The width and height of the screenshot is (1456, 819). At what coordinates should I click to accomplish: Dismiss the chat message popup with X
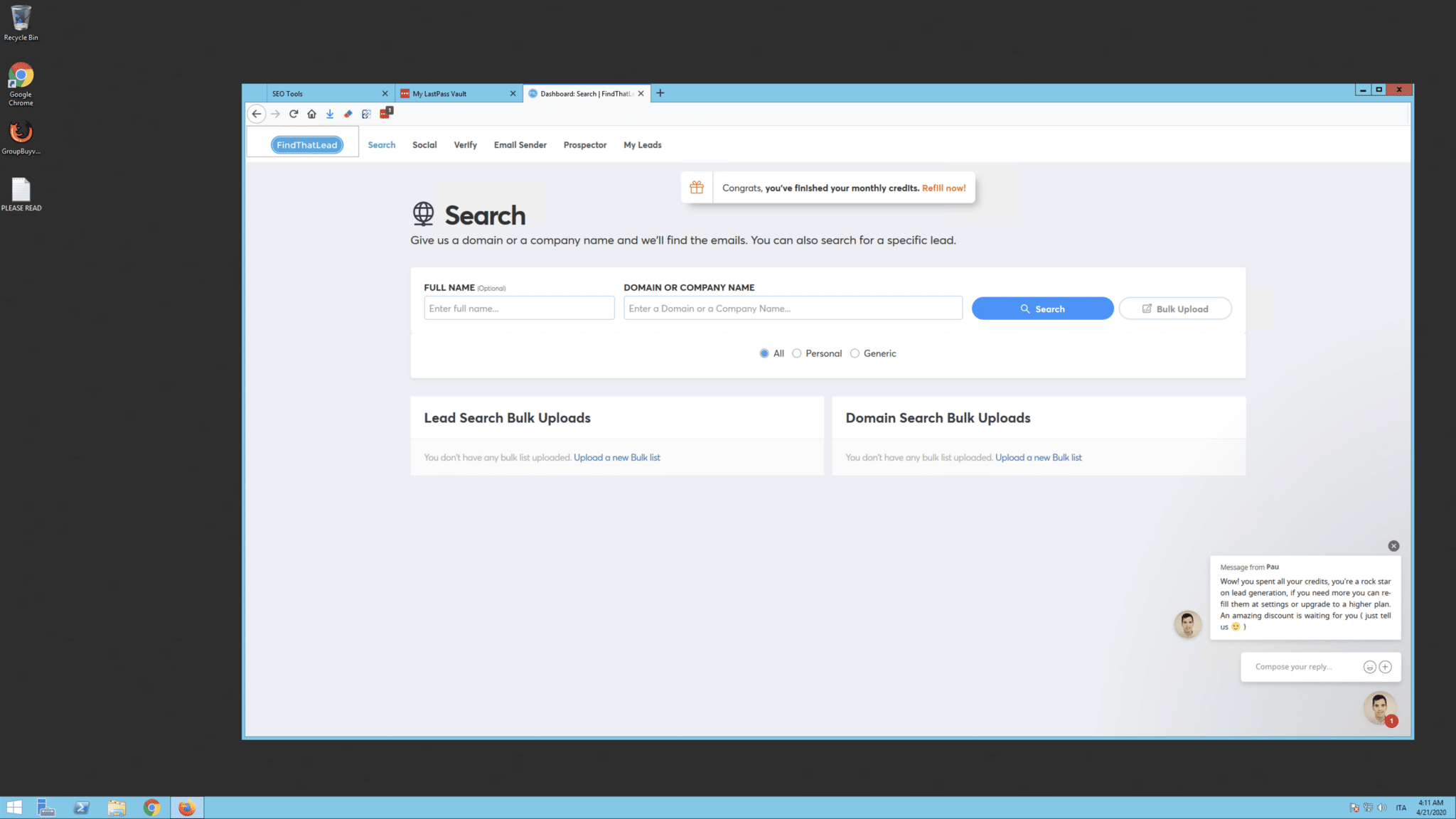pyautogui.click(x=1393, y=546)
